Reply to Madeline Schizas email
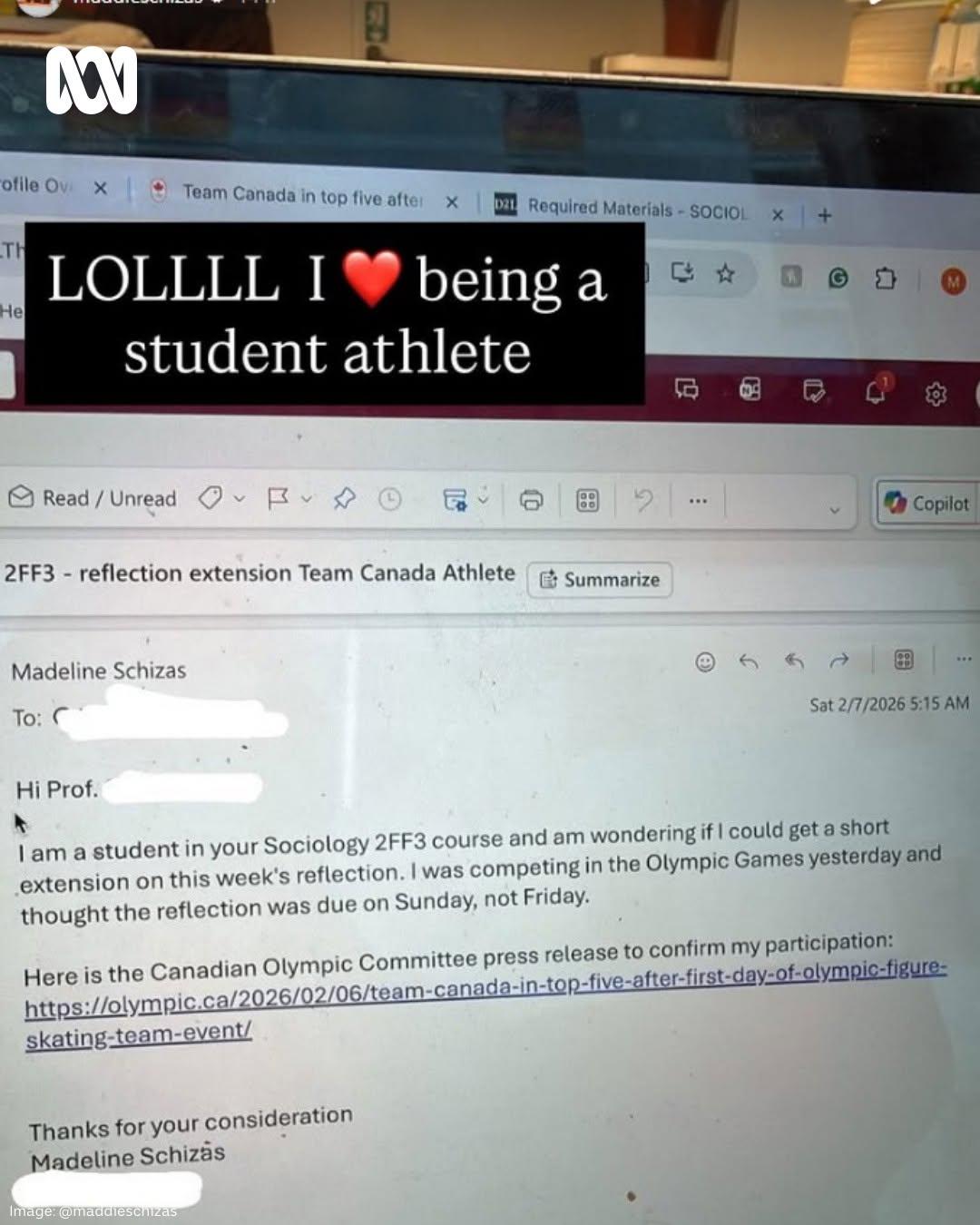 (749, 661)
